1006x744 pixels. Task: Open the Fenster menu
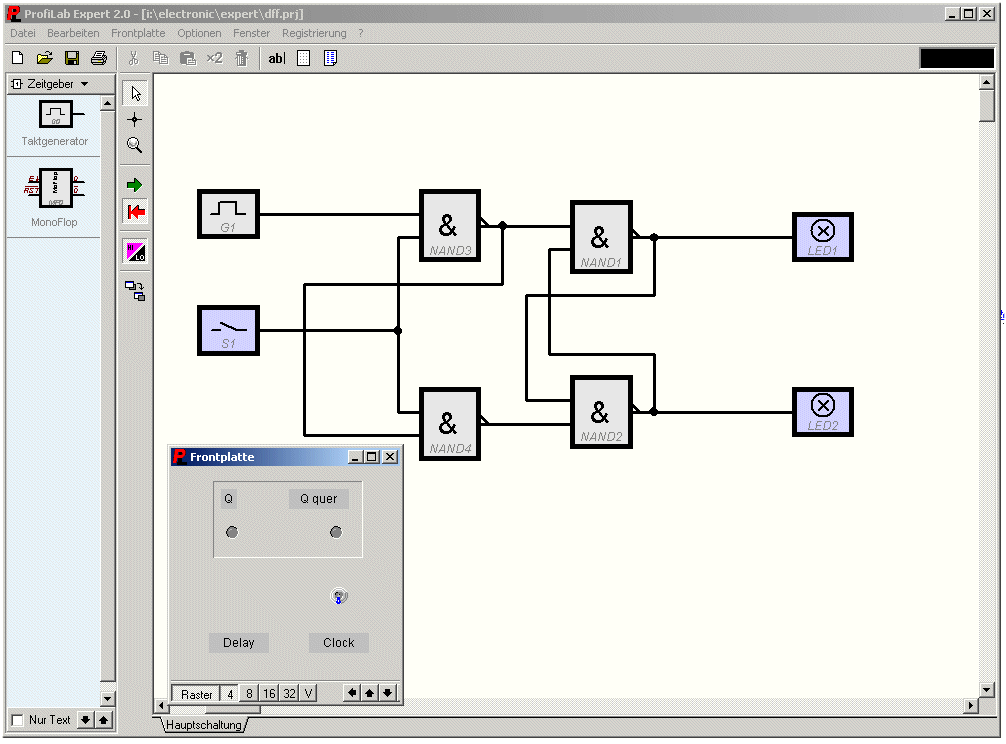(251, 33)
